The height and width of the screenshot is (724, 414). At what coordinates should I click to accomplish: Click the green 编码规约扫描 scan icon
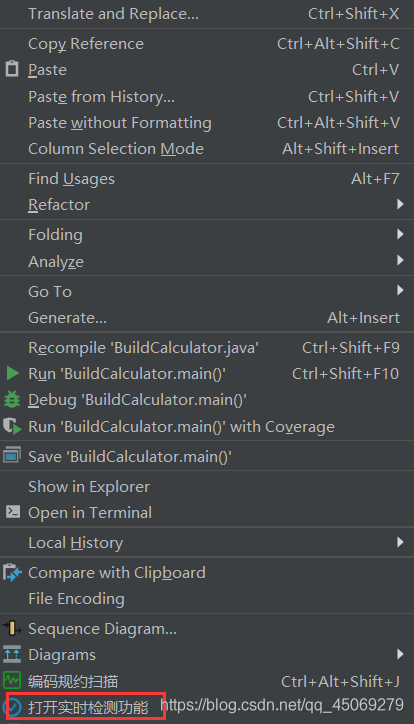[12, 680]
